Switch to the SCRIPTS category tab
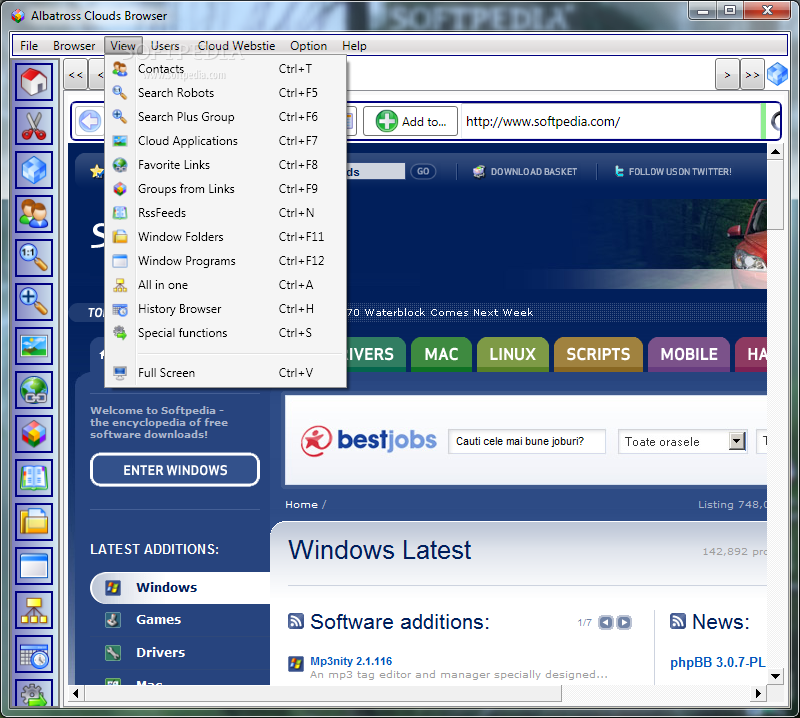This screenshot has width=800, height=718. coord(598,354)
